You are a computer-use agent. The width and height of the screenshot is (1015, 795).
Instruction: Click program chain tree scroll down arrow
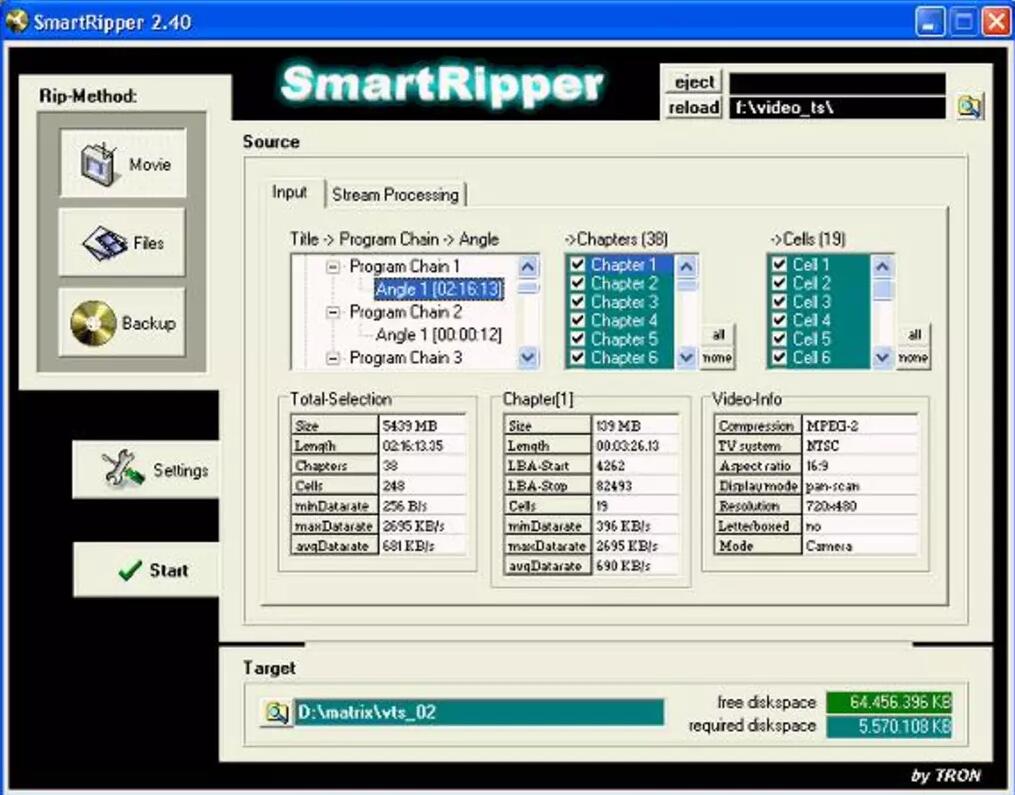[528, 357]
